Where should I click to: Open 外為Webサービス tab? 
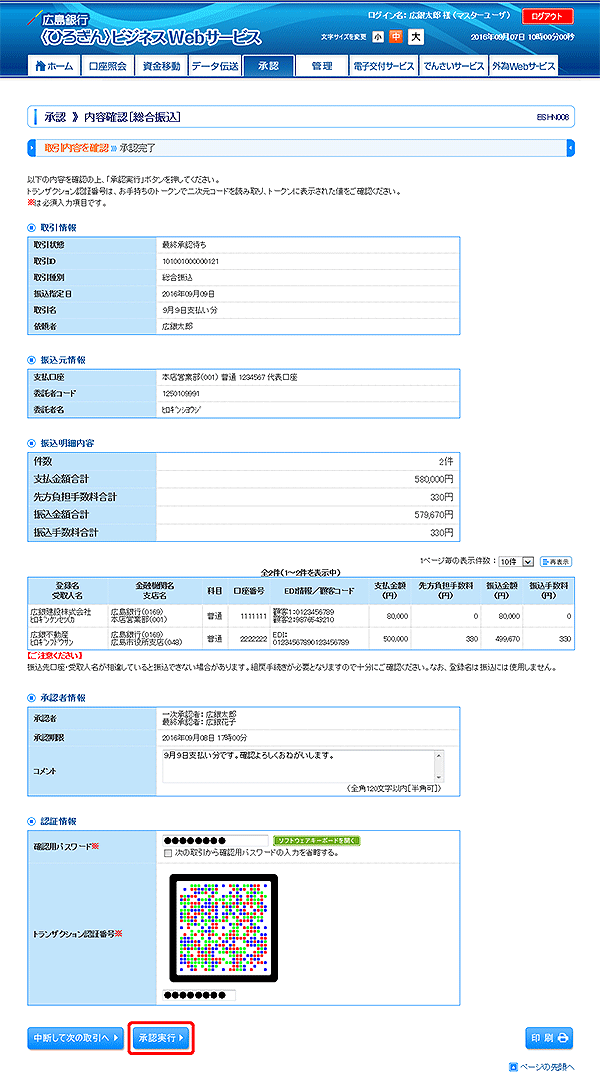point(523,66)
